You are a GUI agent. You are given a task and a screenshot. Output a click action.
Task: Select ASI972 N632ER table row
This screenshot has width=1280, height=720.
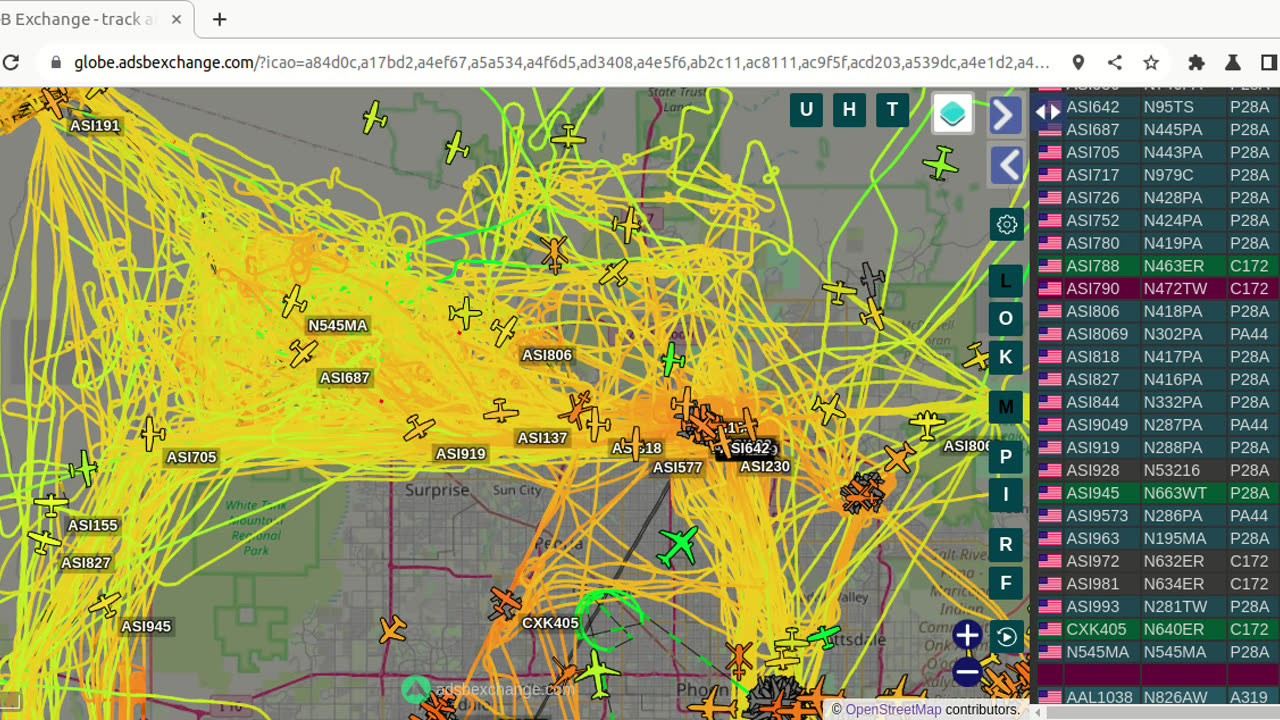[1155, 561]
